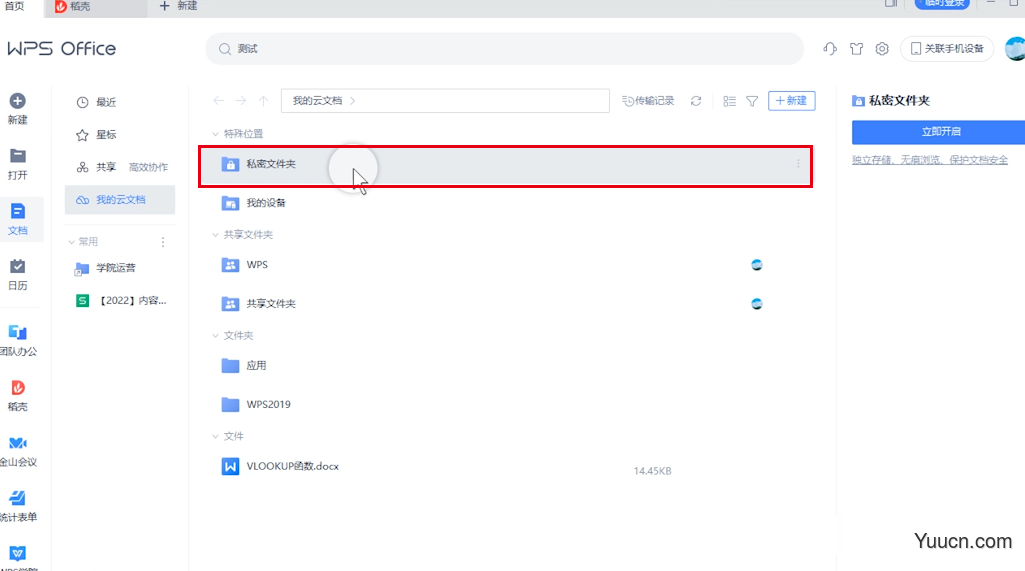The width and height of the screenshot is (1025, 571).
Task: Go up one folder level arrow
Action: (263, 101)
